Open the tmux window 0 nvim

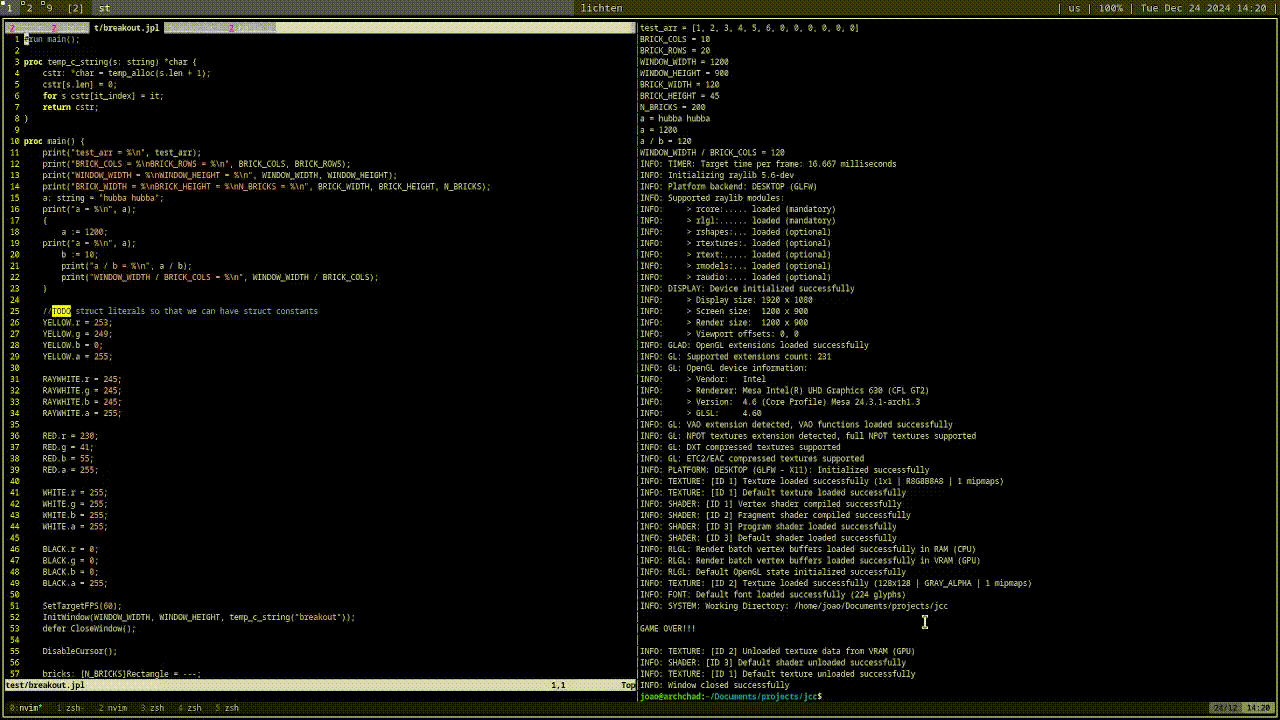26,708
